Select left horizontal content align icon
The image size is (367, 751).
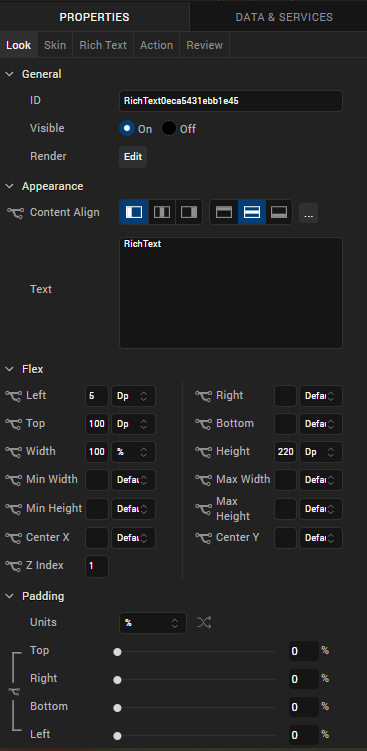134,212
